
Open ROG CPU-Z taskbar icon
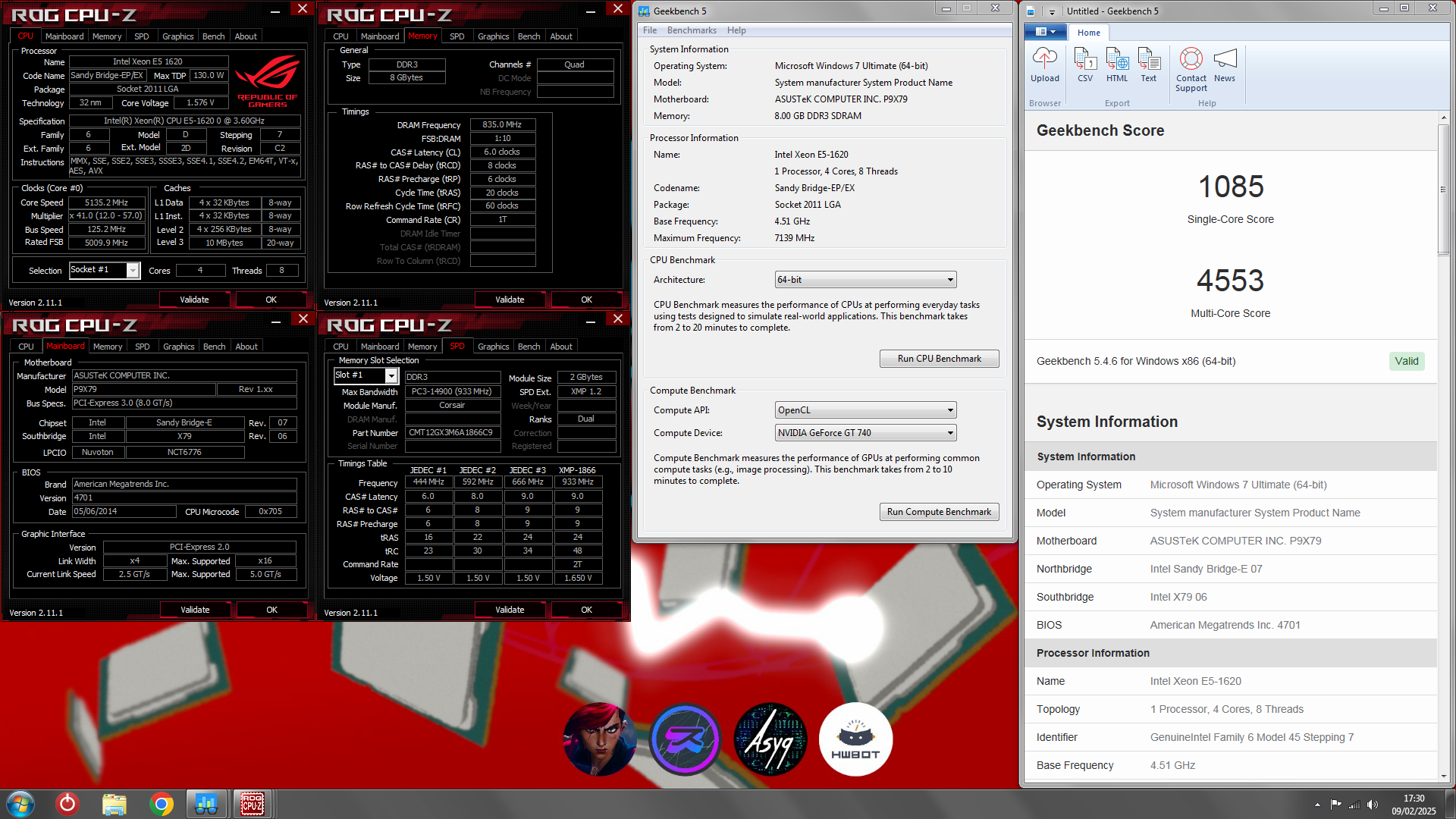tap(253, 804)
